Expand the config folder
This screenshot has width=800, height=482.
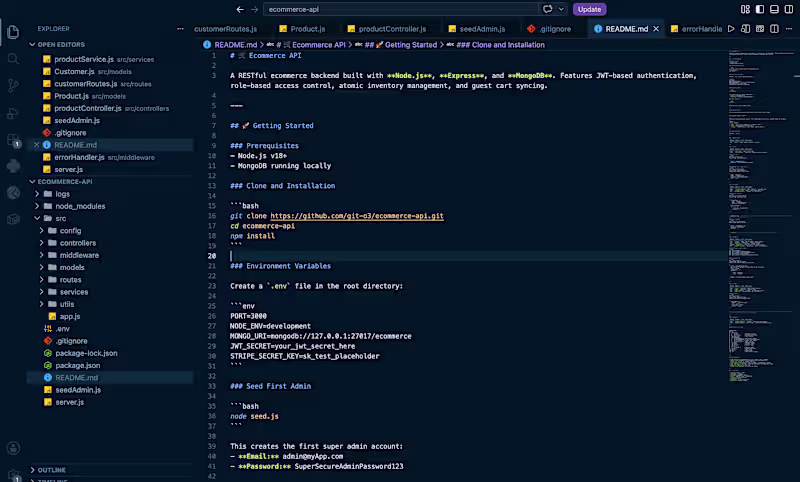(x=41, y=231)
